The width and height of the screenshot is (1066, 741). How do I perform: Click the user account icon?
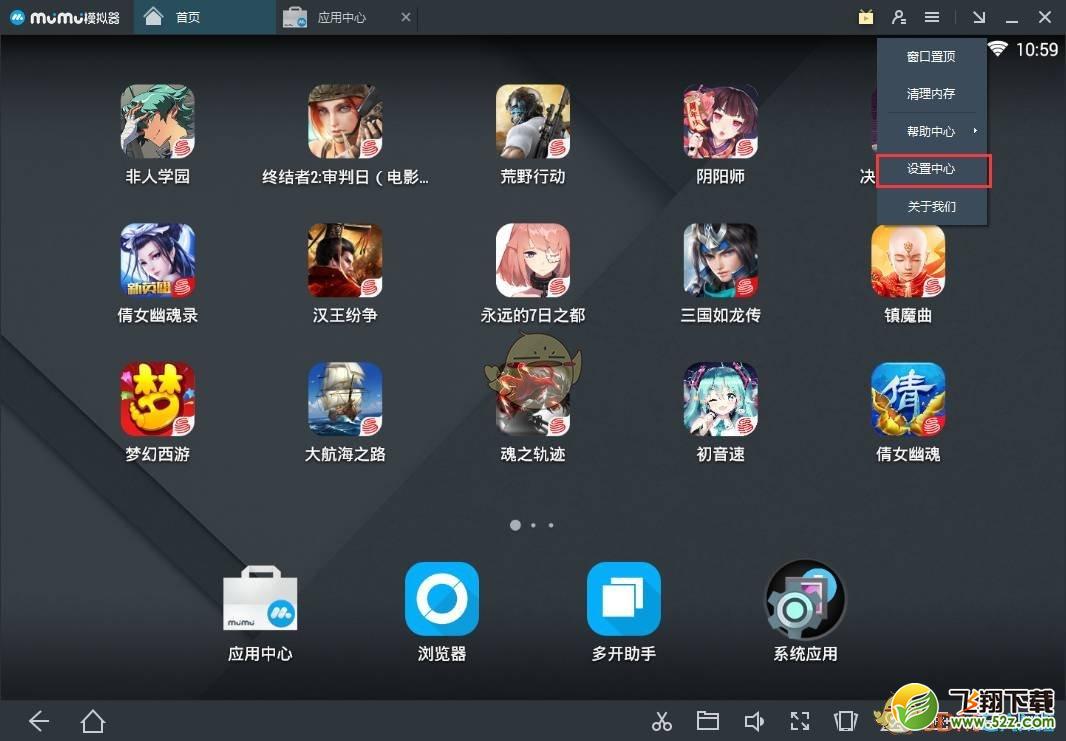point(899,17)
